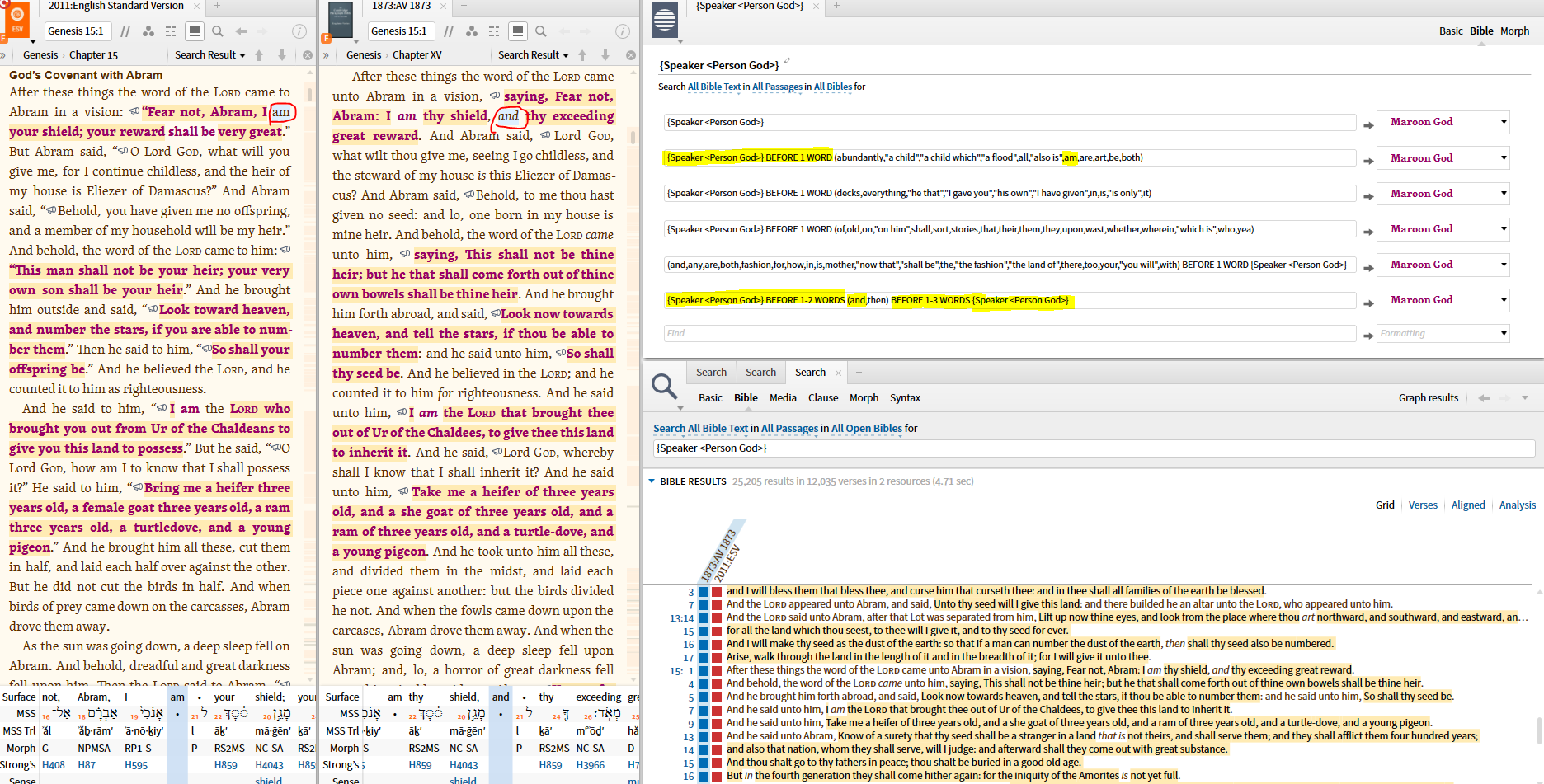Image resolution: width=1544 pixels, height=784 pixels.
Task: Open the empty Formatting dropdown
Action: point(1444,333)
